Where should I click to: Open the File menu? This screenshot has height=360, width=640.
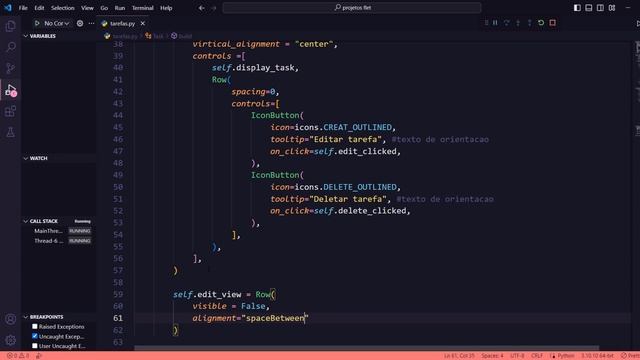(23, 8)
